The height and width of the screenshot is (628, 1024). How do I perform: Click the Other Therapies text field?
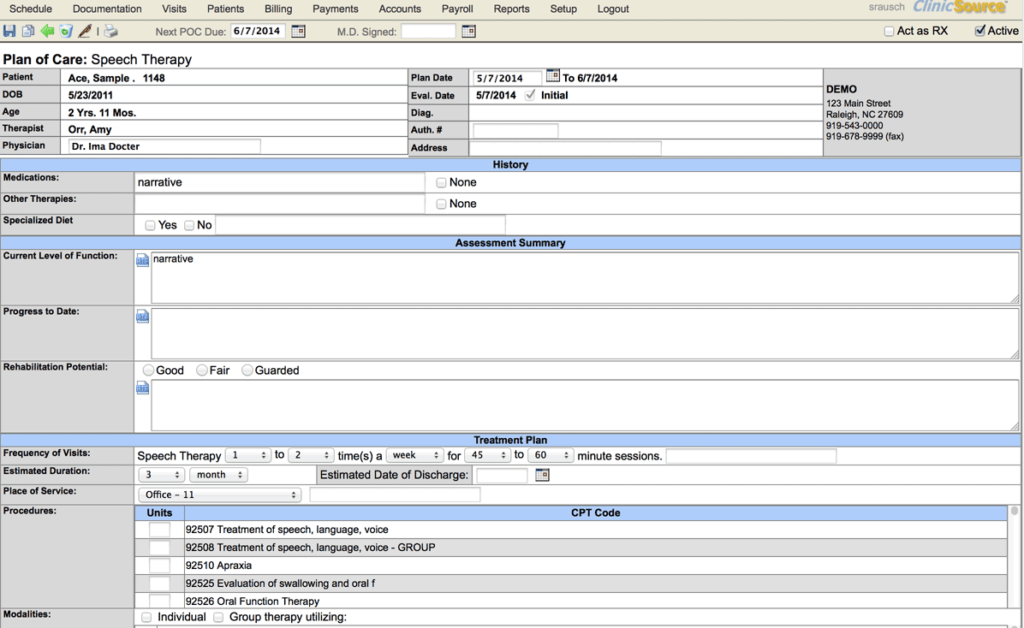pyautogui.click(x=280, y=204)
